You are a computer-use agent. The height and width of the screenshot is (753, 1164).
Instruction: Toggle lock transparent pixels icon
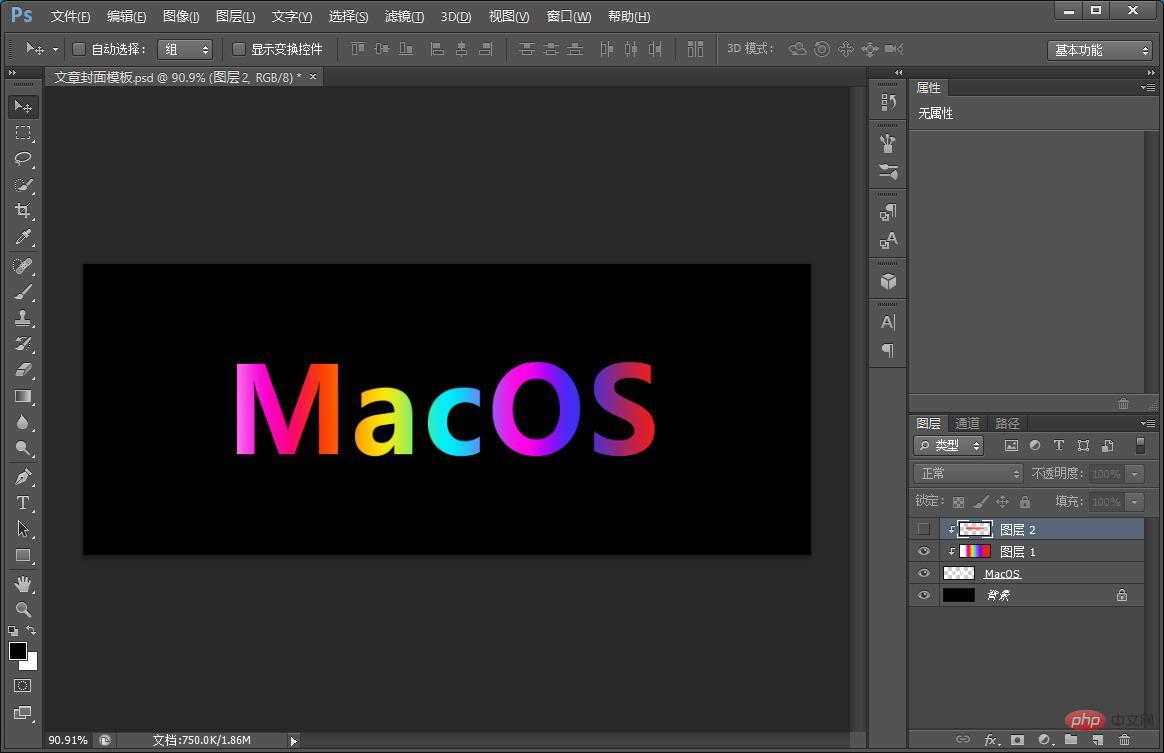click(958, 502)
